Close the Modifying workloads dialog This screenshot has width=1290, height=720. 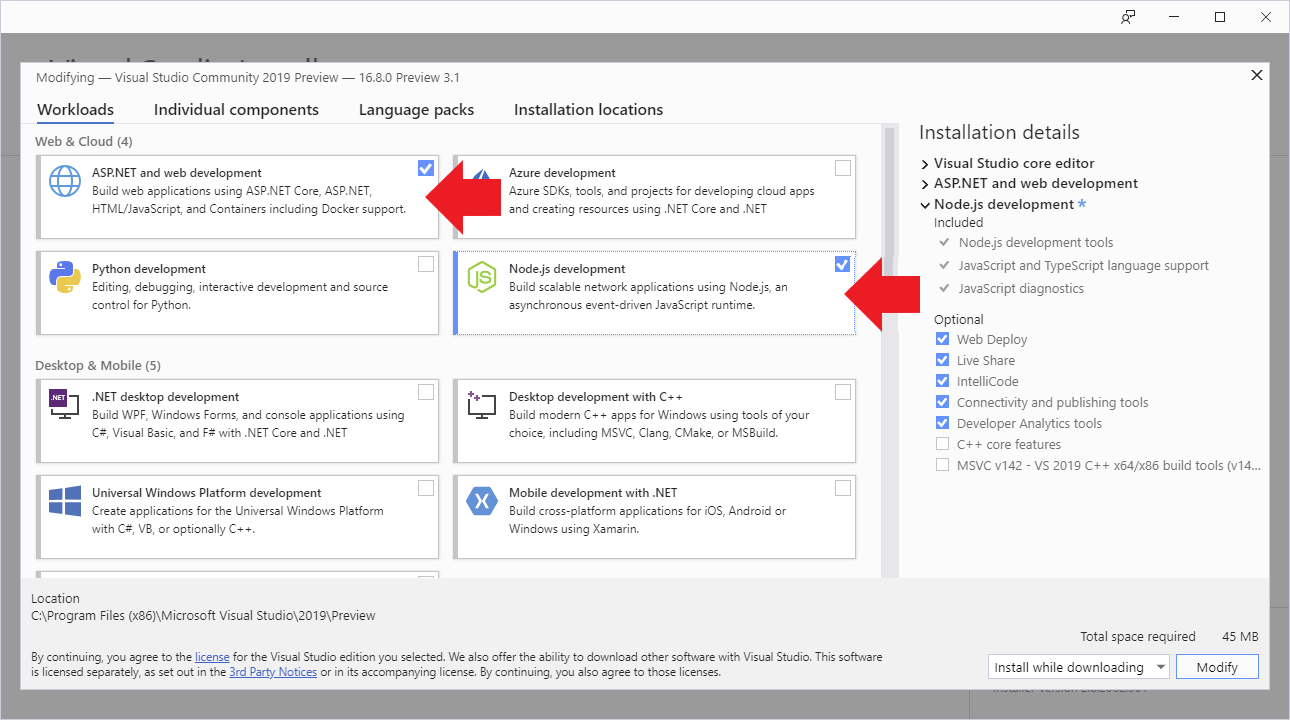tap(1257, 75)
